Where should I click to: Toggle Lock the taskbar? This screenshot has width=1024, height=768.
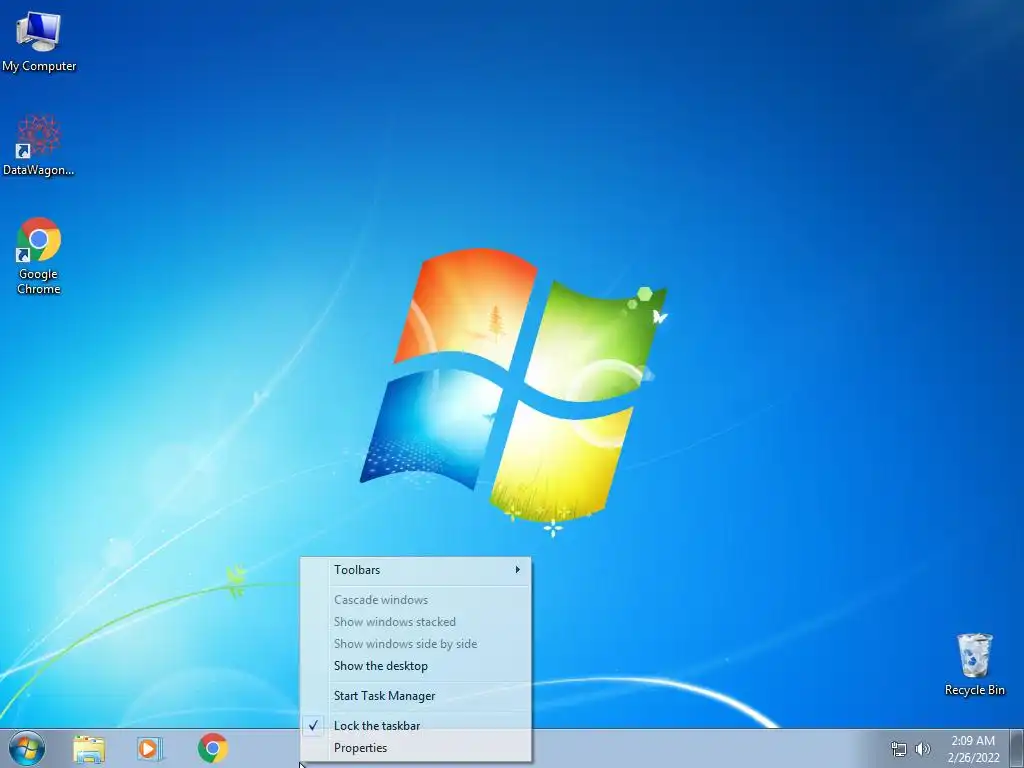(x=415, y=726)
